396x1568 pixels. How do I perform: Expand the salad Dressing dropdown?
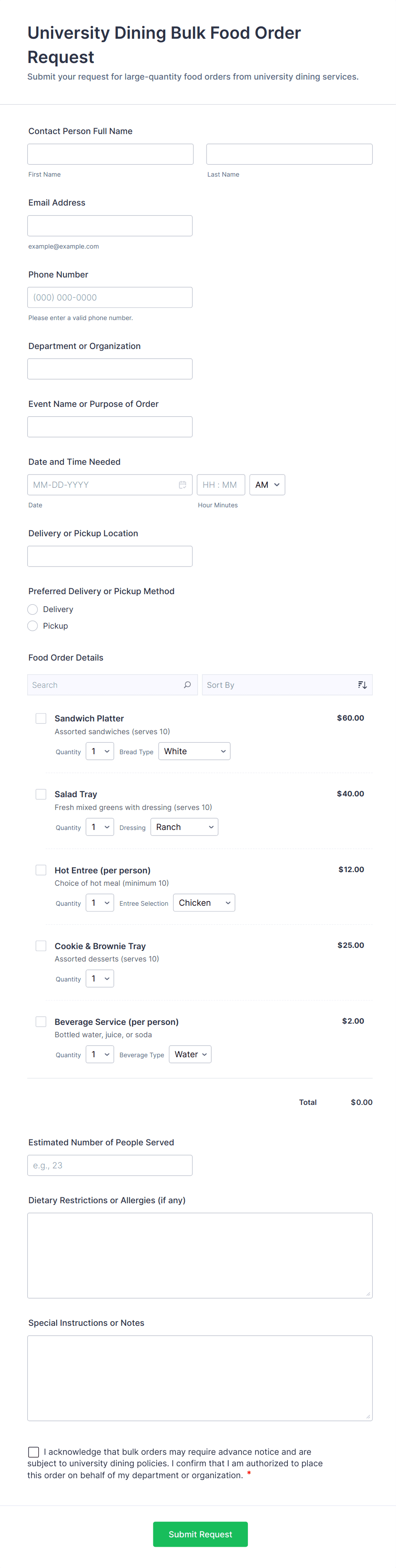[184, 827]
